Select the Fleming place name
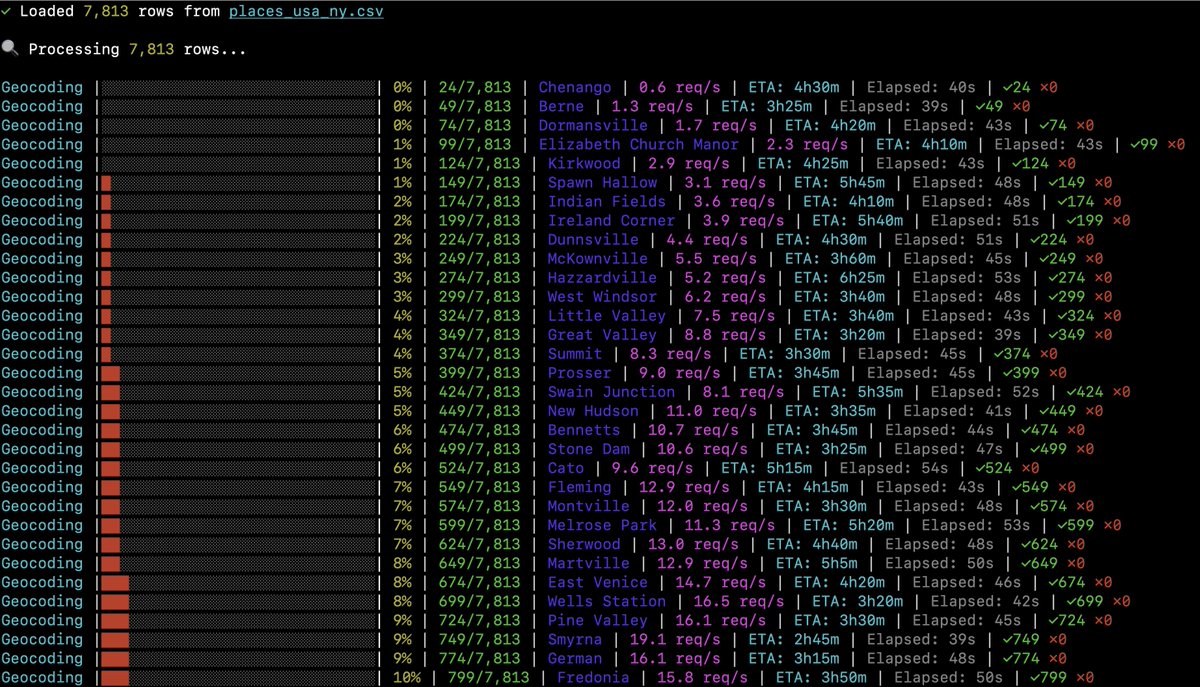This screenshot has width=1200, height=687. (579, 487)
